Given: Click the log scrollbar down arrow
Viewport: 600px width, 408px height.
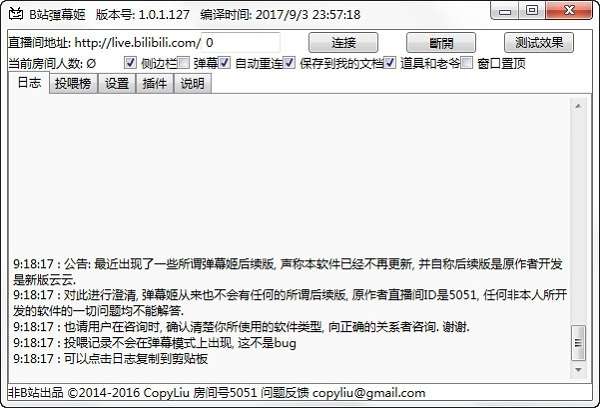Looking at the screenshot, I should (x=578, y=370).
